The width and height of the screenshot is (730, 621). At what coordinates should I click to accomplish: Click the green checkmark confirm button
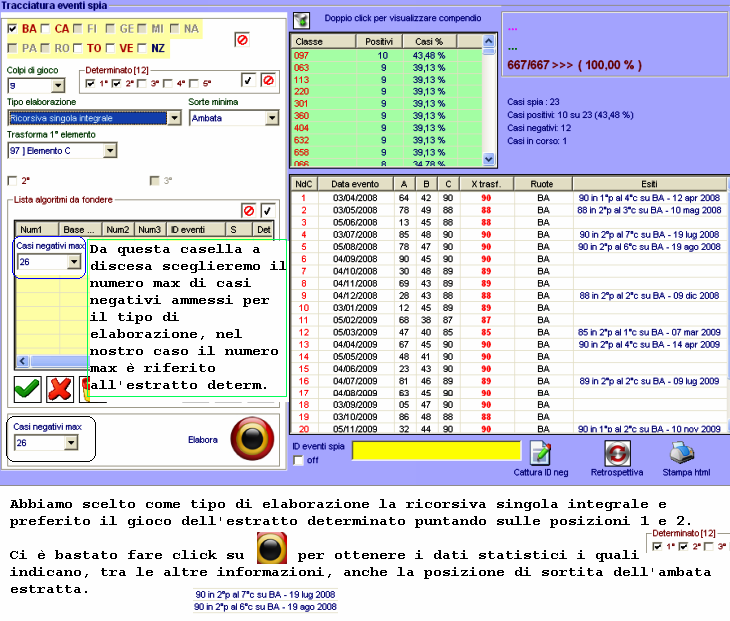tap(27, 389)
